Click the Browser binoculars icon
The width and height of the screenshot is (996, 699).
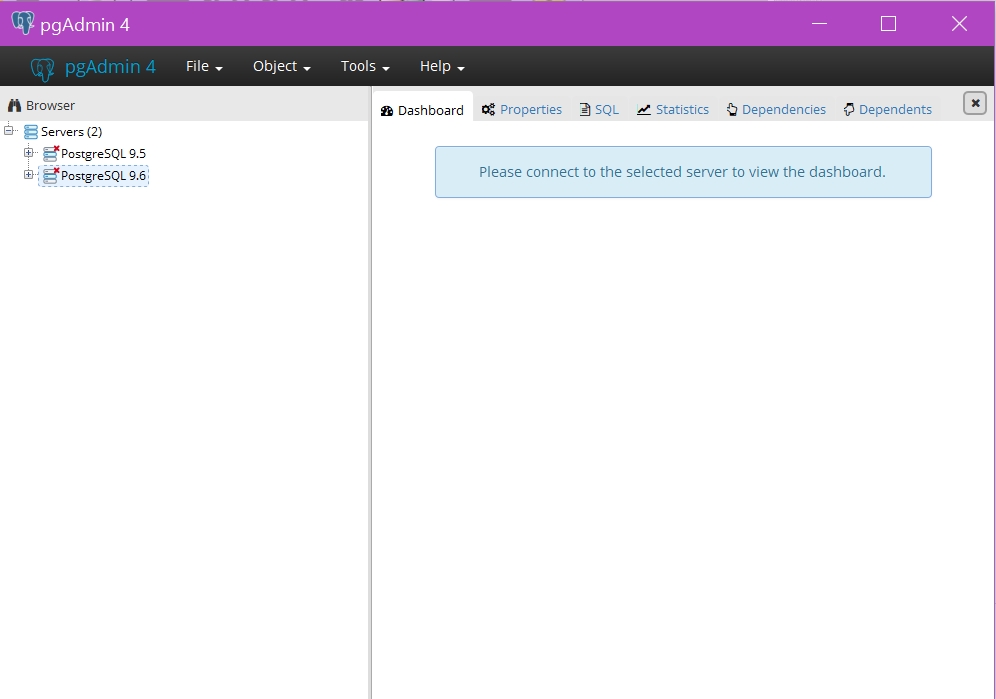pyautogui.click(x=14, y=105)
